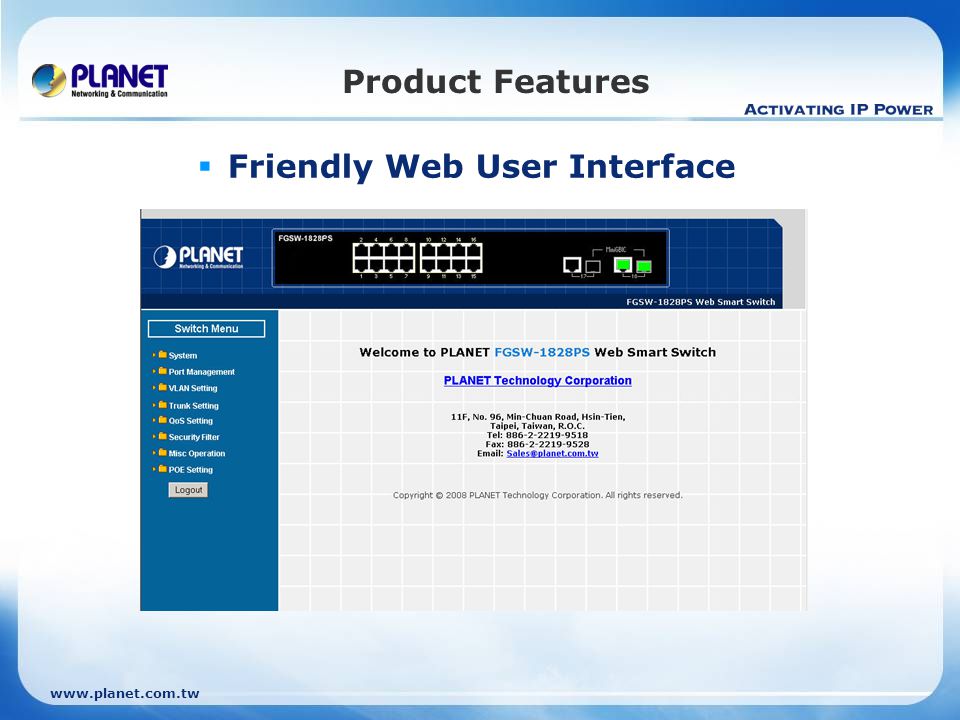Click the Switch Menu header box
The width and height of the screenshot is (960, 720).
coord(206,329)
